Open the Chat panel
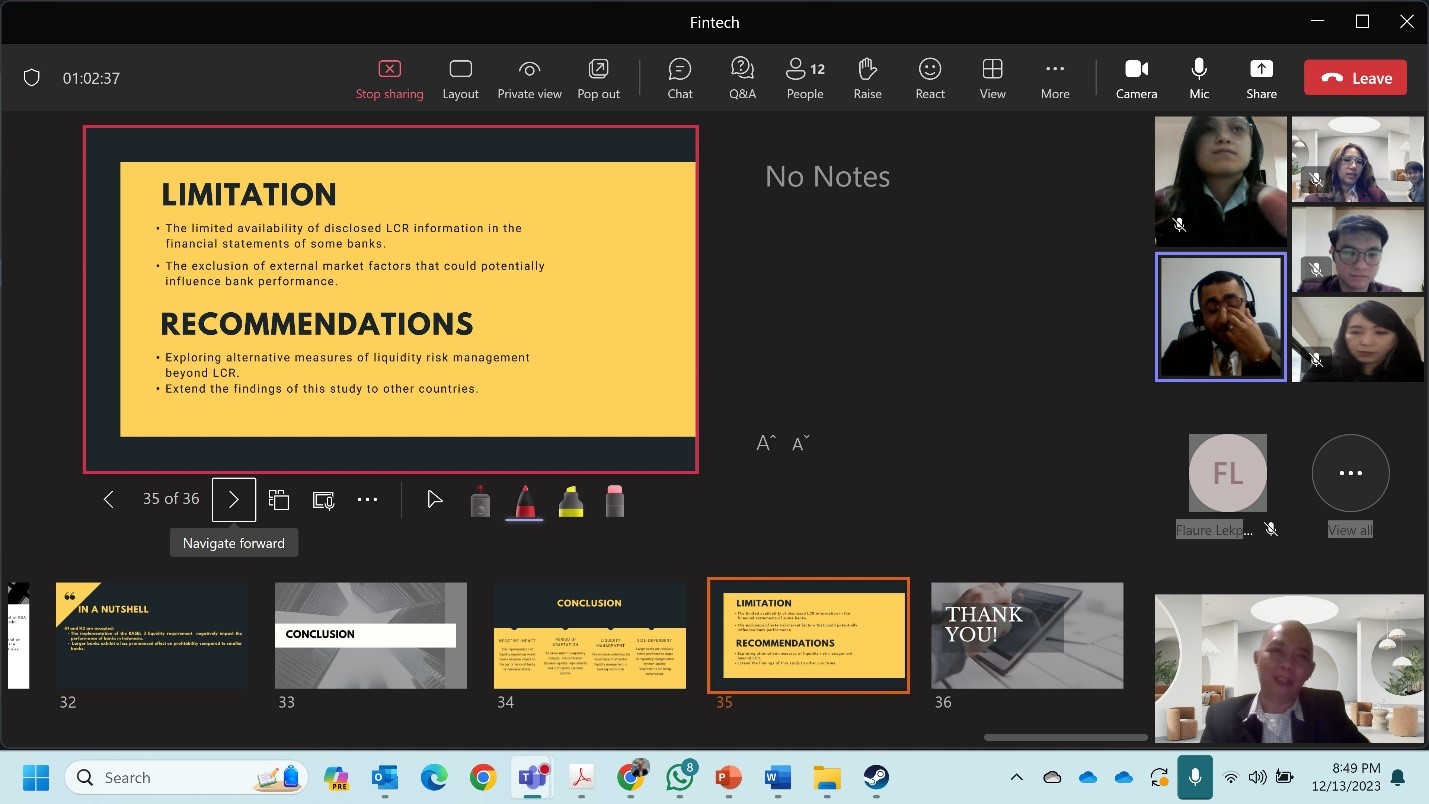Image resolution: width=1429 pixels, height=804 pixels. 680,78
